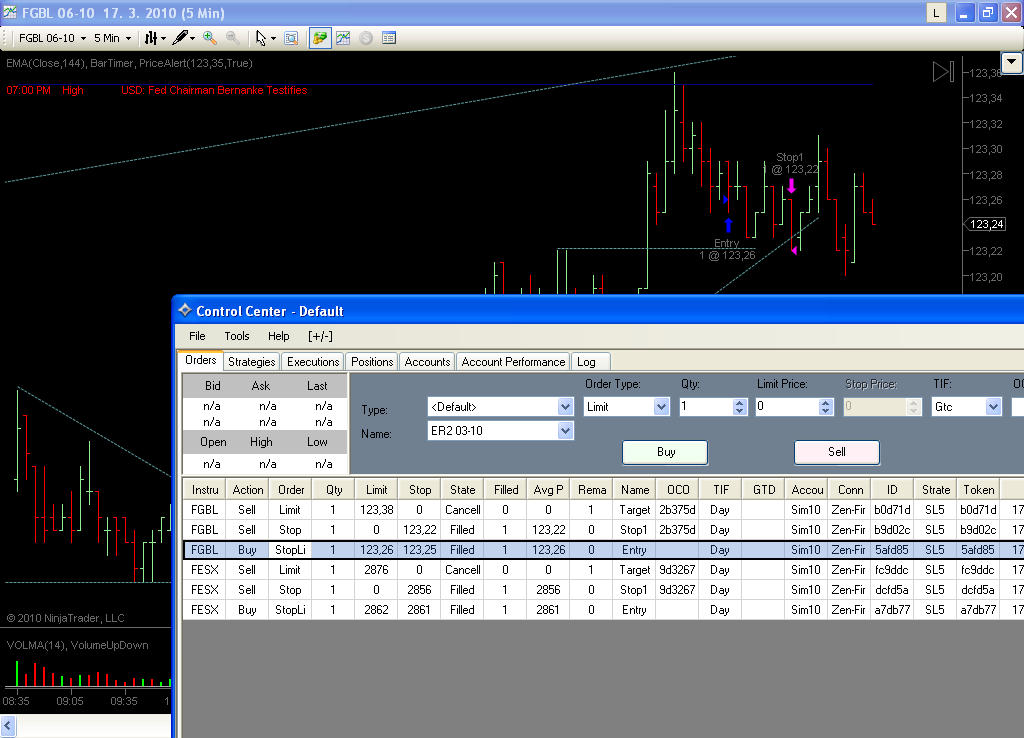
Task: Open the data box icon in toolbar
Action: tap(389, 38)
